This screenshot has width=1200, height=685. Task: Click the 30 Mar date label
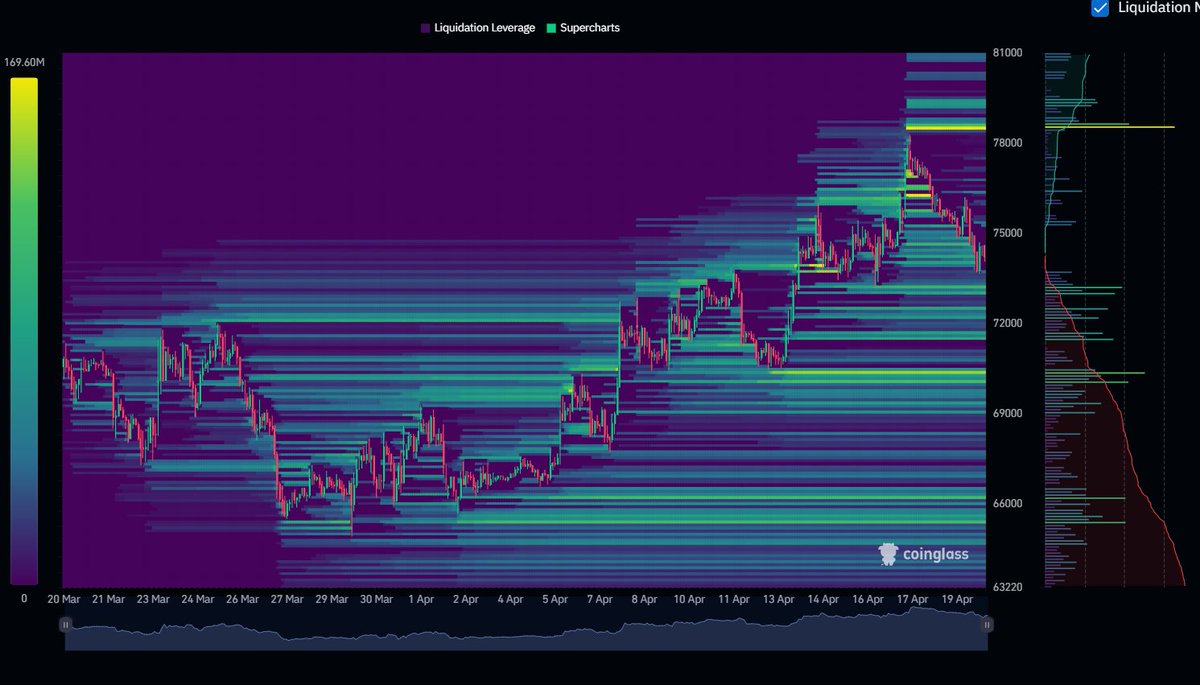pos(376,600)
